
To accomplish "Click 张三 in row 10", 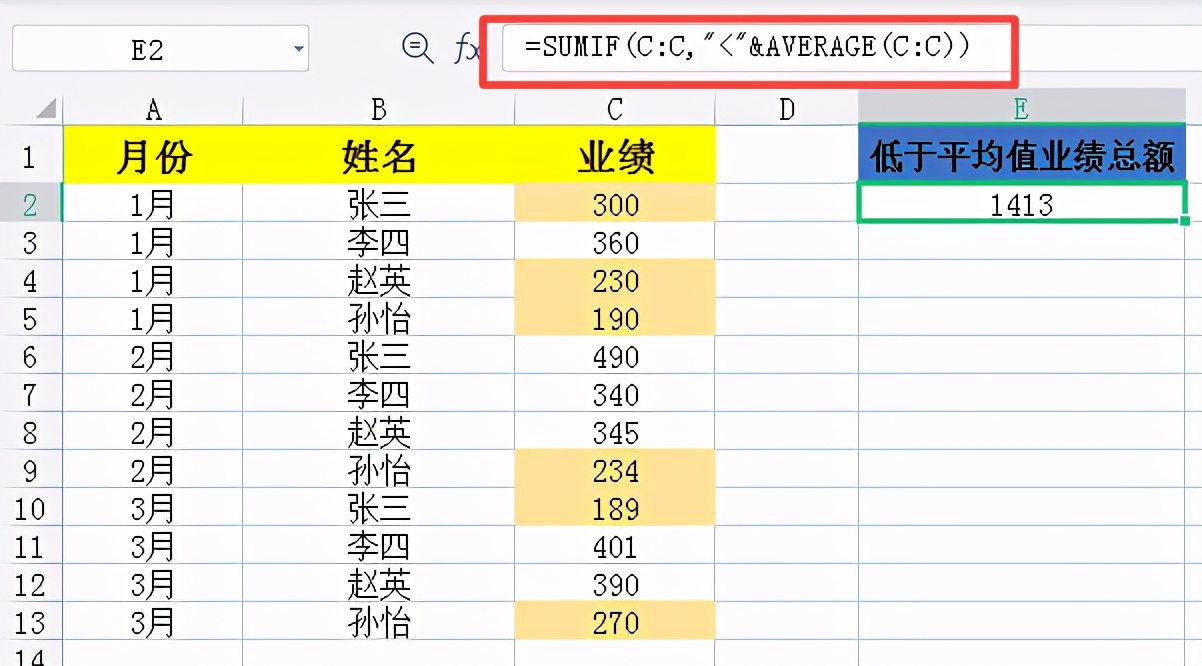I will coord(379,508).
